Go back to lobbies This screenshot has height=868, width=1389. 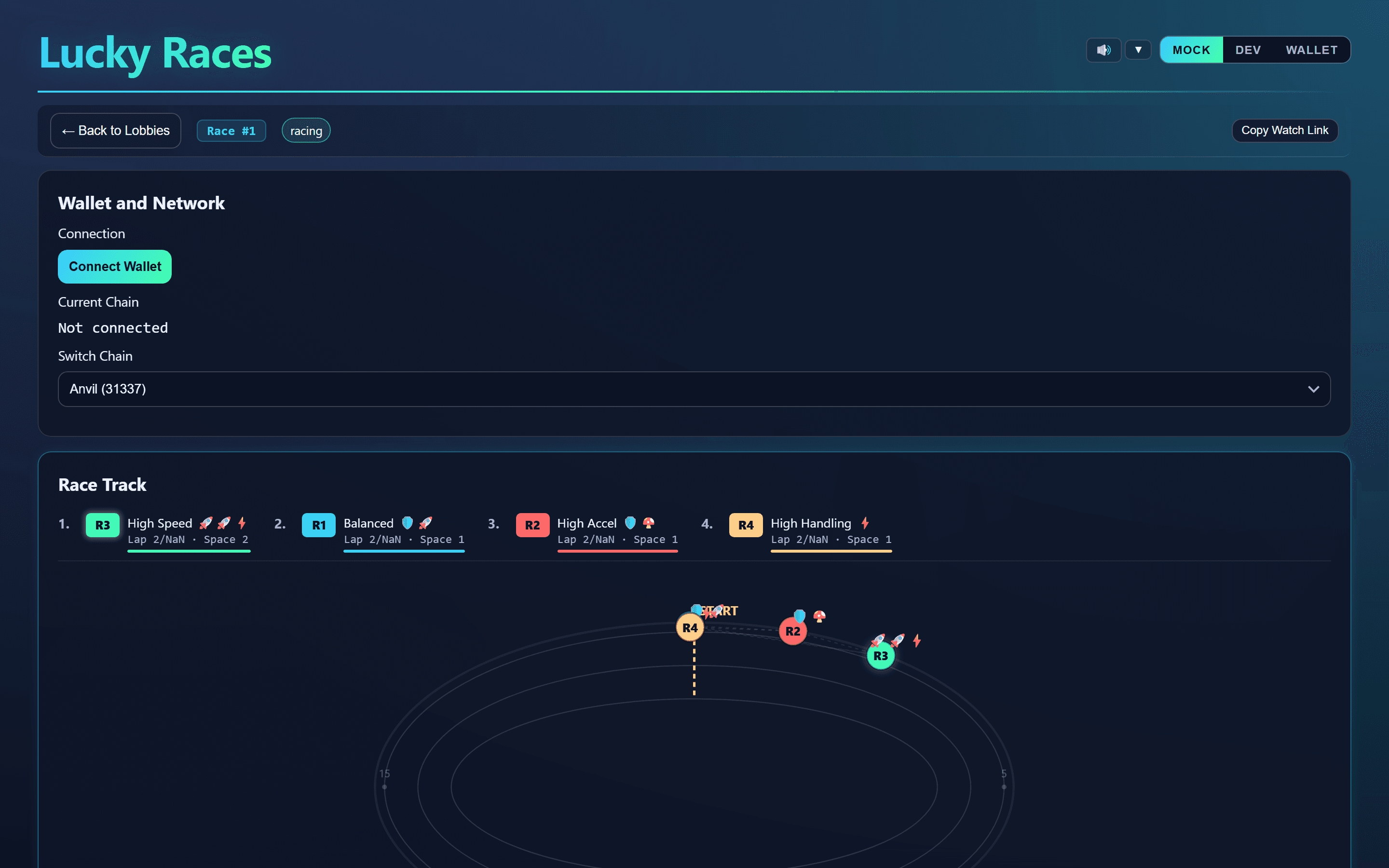pyautogui.click(x=116, y=131)
